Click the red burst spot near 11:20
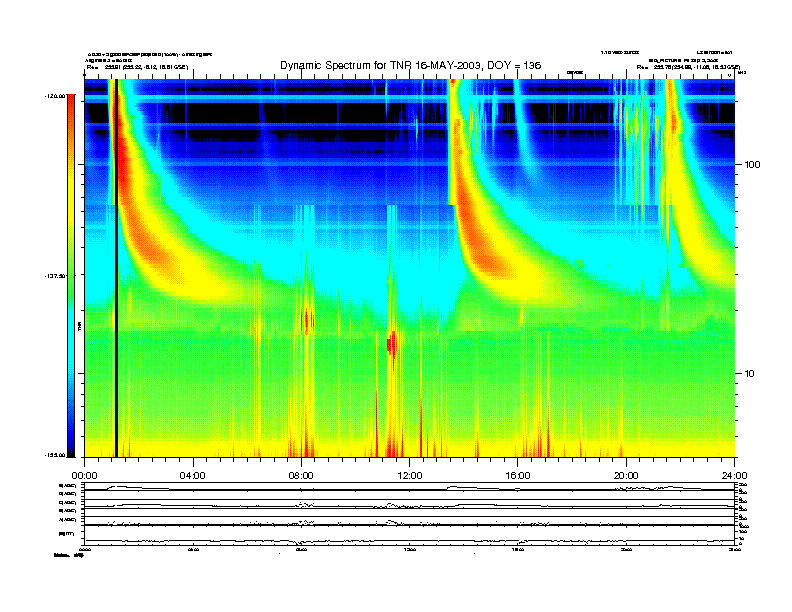This screenshot has width=792, height=612. (391, 344)
